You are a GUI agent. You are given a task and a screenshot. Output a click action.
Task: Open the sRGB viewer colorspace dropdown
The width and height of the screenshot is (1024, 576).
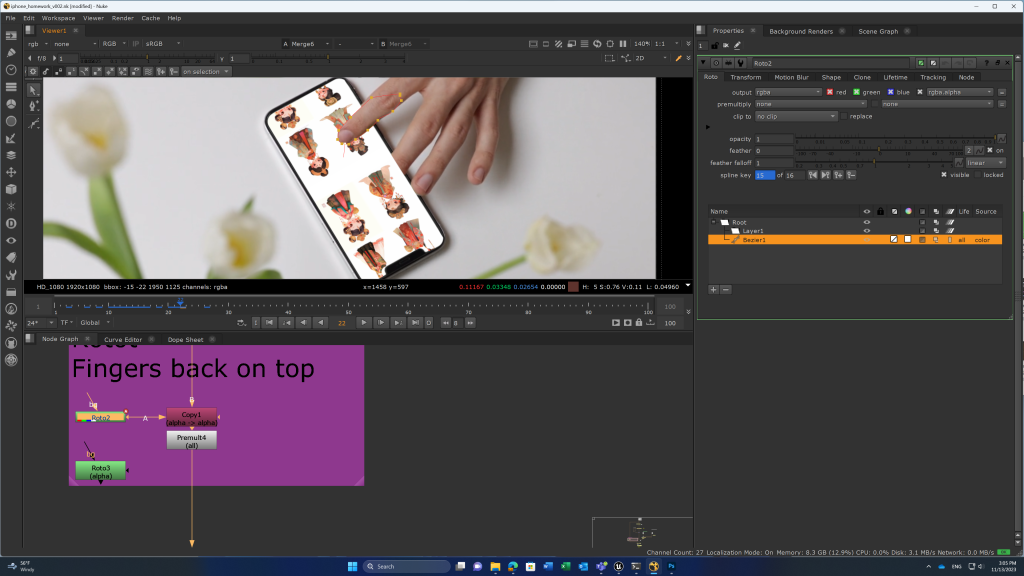163,44
